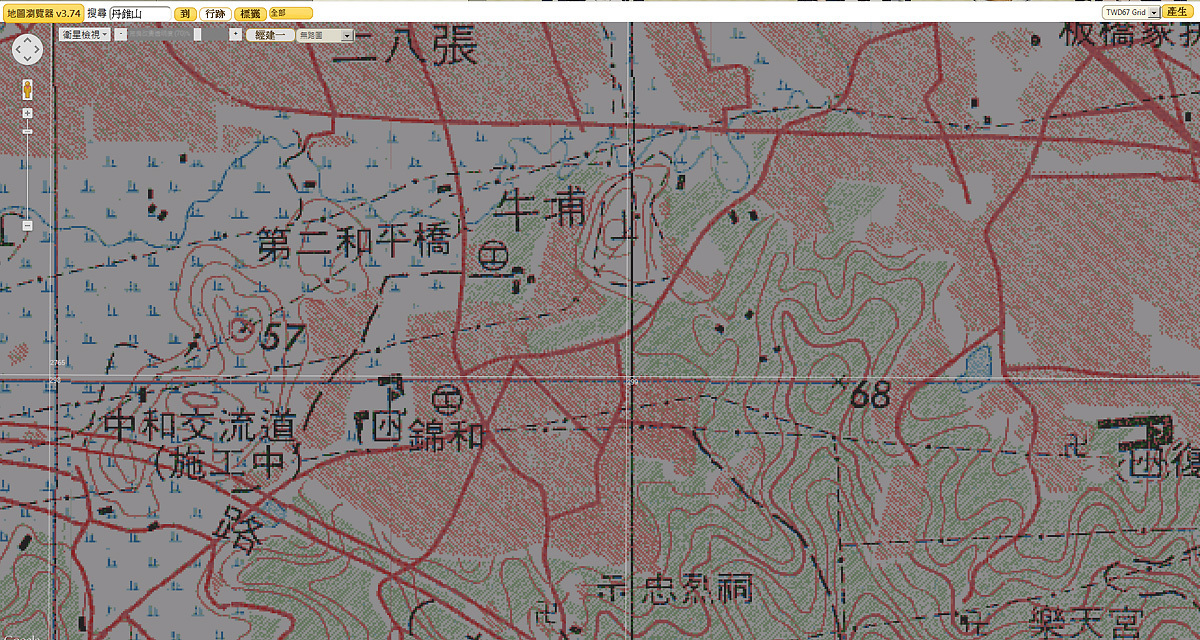Open the 行跡 track button
The image size is (1200, 640).
pyautogui.click(x=215, y=14)
